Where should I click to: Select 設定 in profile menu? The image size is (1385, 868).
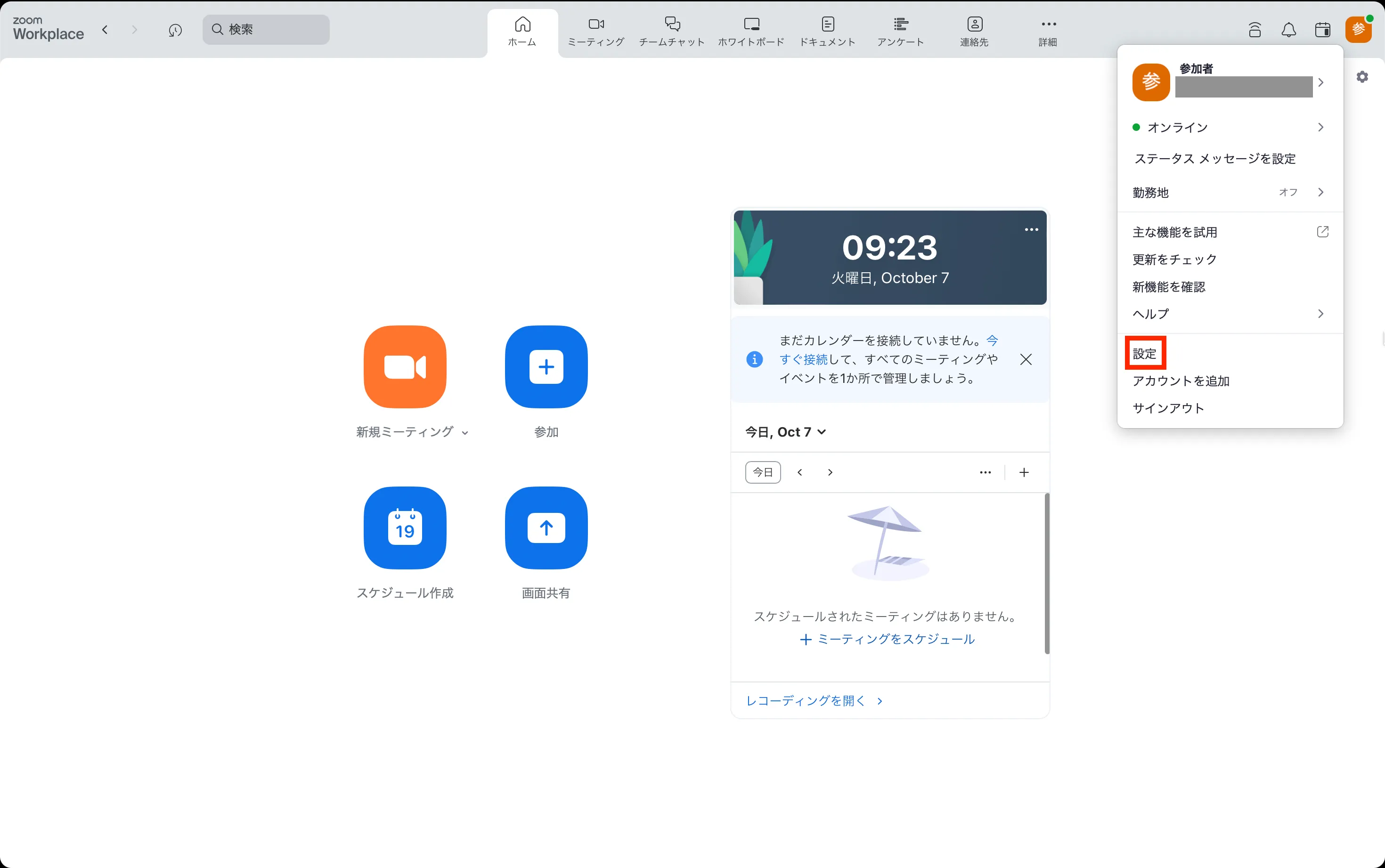(x=1144, y=354)
